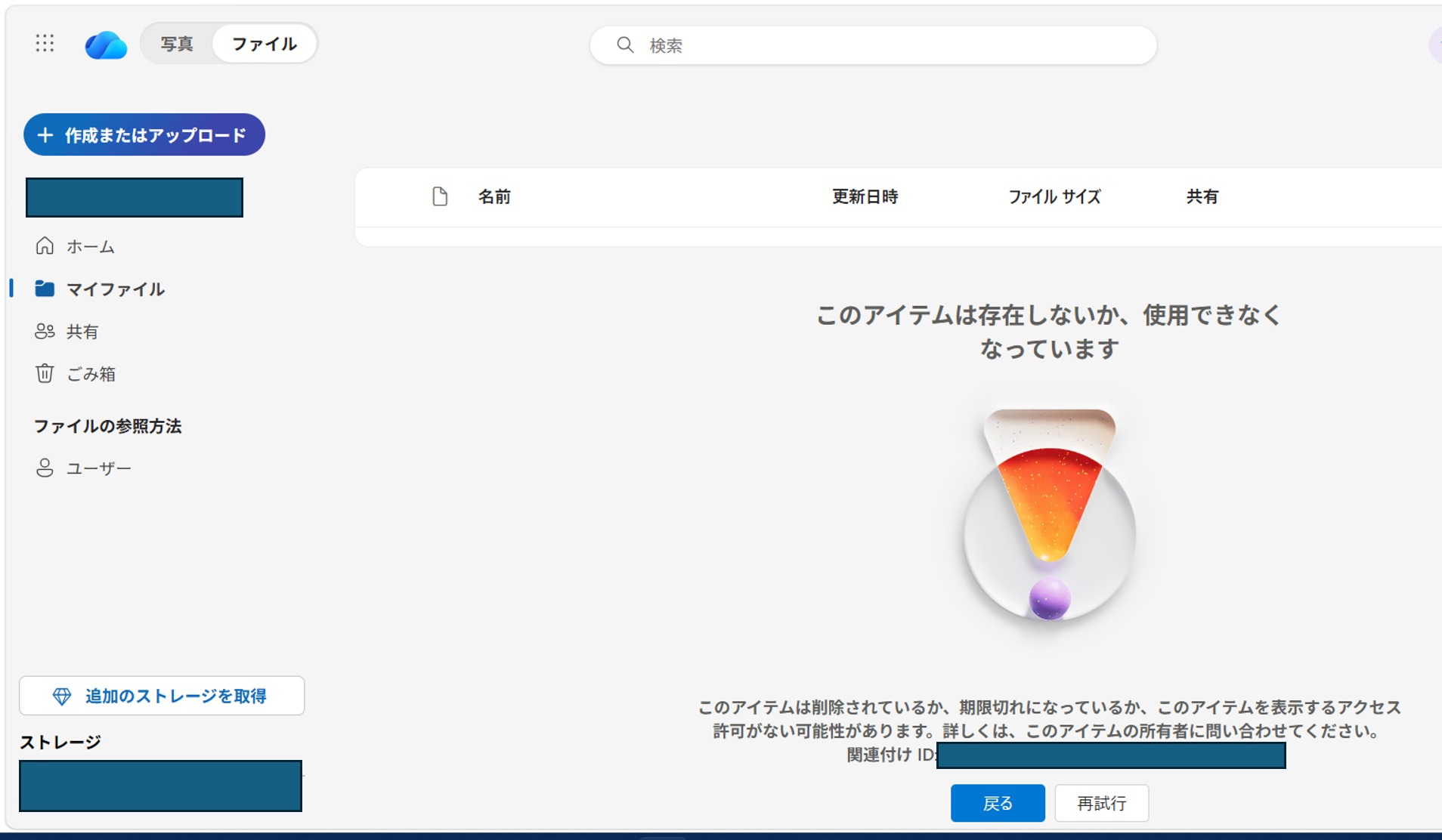This screenshot has width=1442, height=840.
Task: Click the plus icon on upload button
Action: [45, 135]
